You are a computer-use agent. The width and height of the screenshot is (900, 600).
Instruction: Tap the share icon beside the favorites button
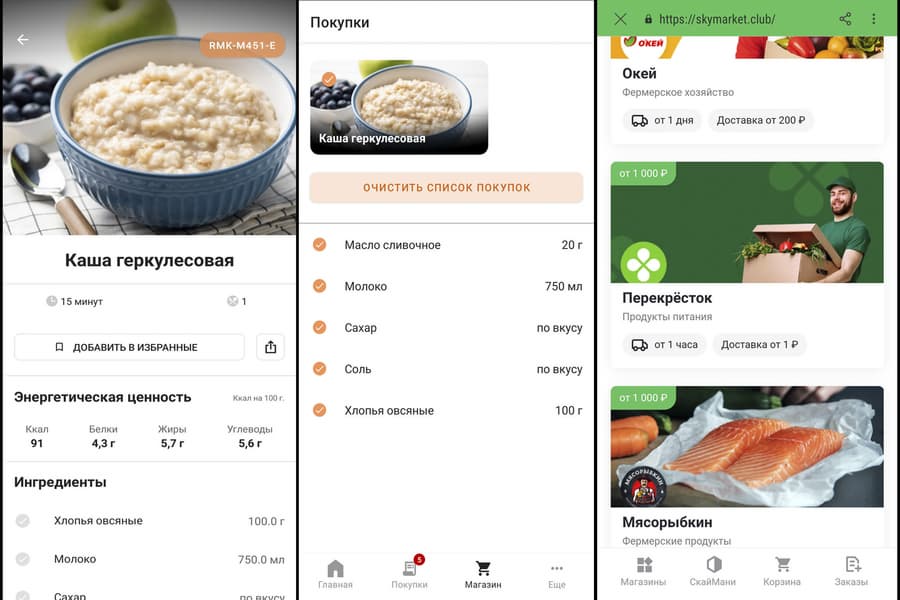[270, 347]
